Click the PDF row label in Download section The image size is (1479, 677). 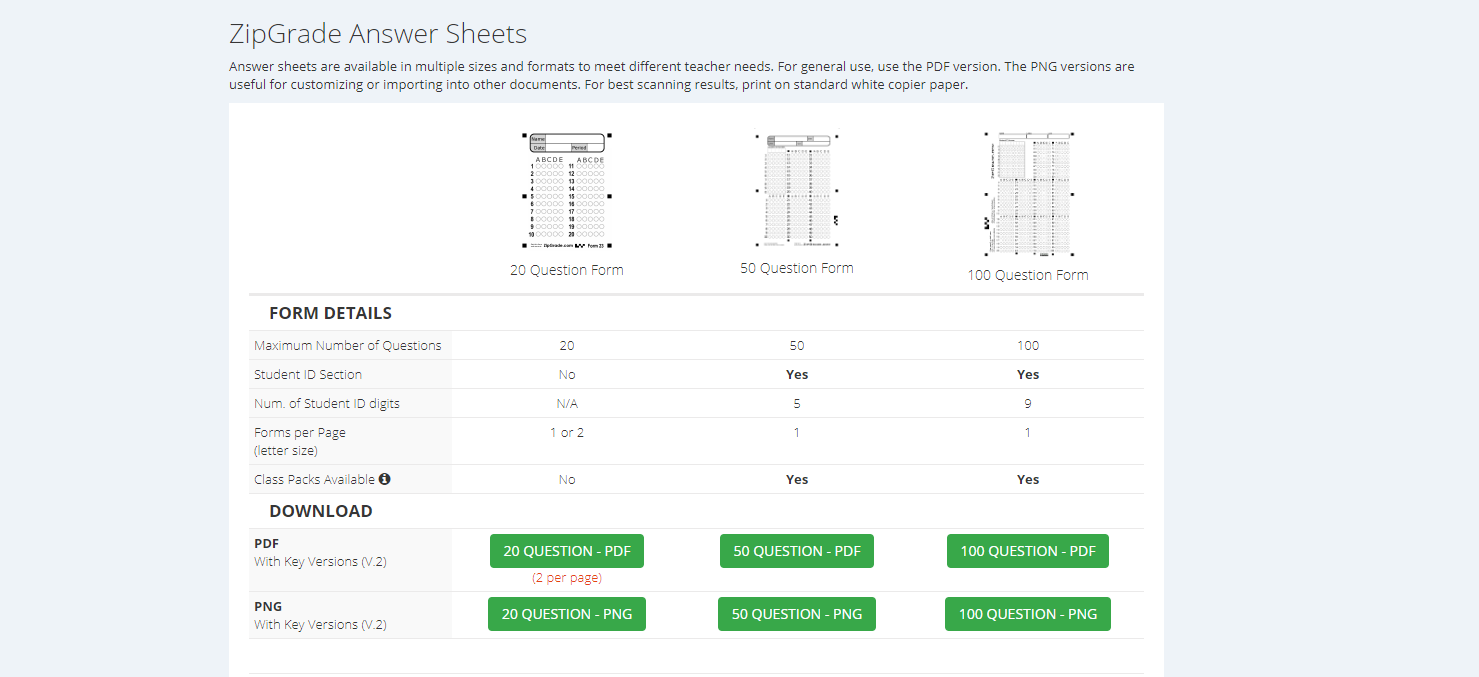coord(266,543)
